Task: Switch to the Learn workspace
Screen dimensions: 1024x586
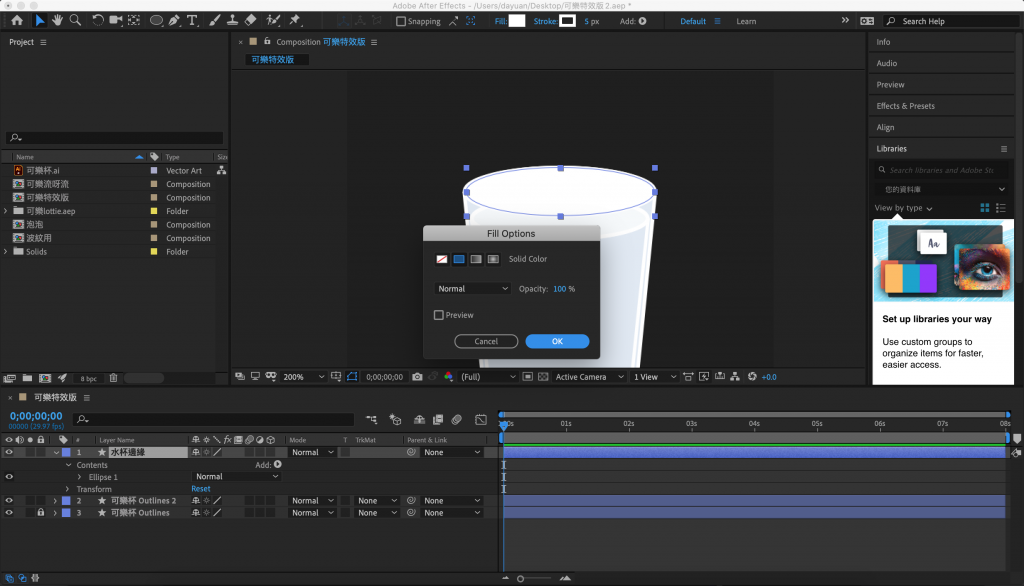Action: (x=746, y=21)
